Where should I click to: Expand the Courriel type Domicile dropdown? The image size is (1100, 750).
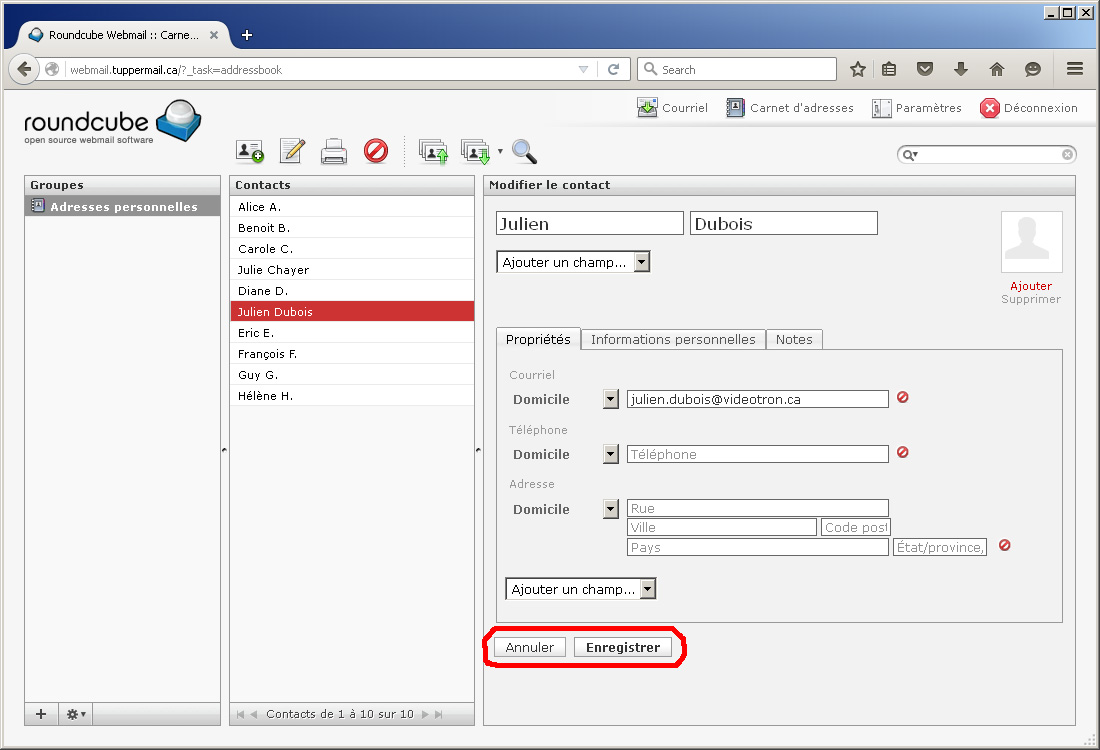(611, 399)
